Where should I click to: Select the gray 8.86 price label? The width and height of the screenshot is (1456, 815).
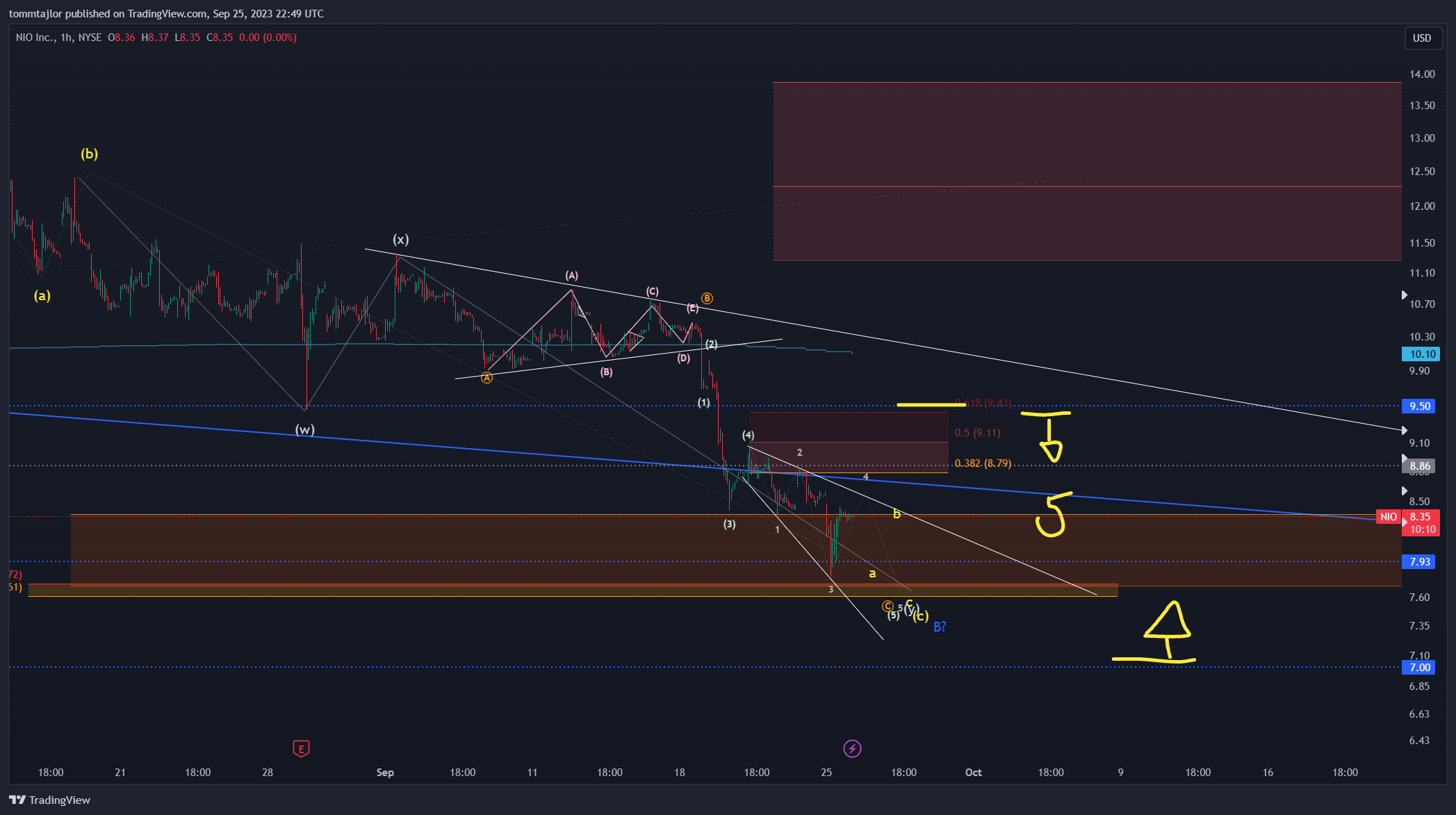point(1420,466)
